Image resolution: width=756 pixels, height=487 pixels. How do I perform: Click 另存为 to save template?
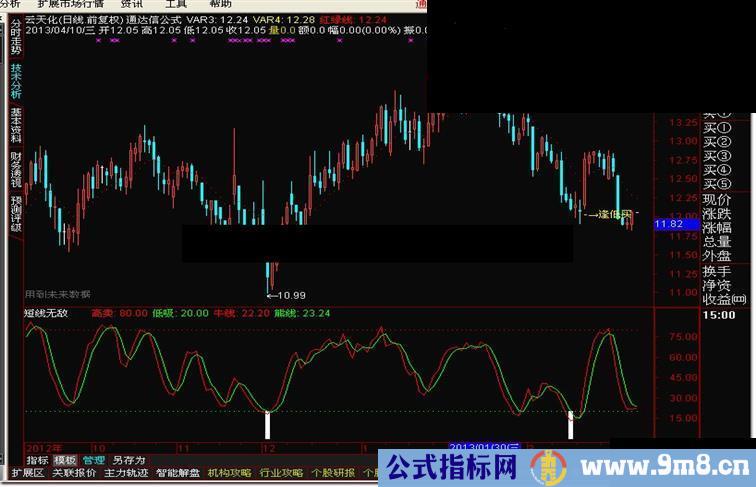pos(129,460)
